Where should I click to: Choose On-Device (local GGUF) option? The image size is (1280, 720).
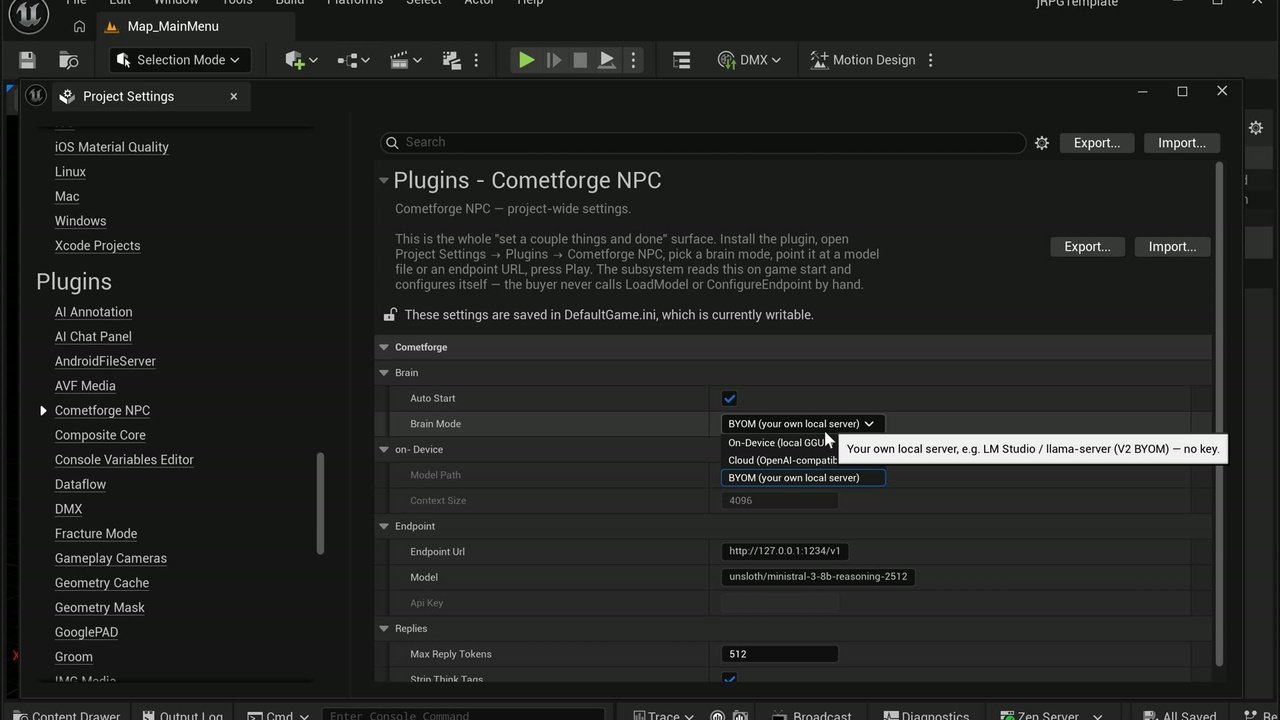pos(778,443)
